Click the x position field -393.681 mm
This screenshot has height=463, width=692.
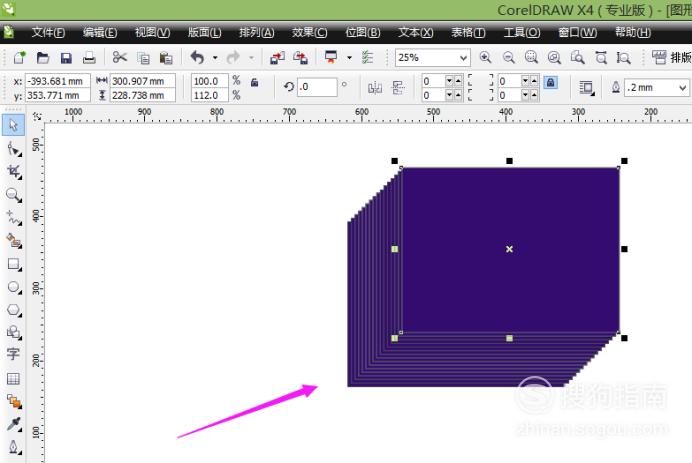click(57, 81)
